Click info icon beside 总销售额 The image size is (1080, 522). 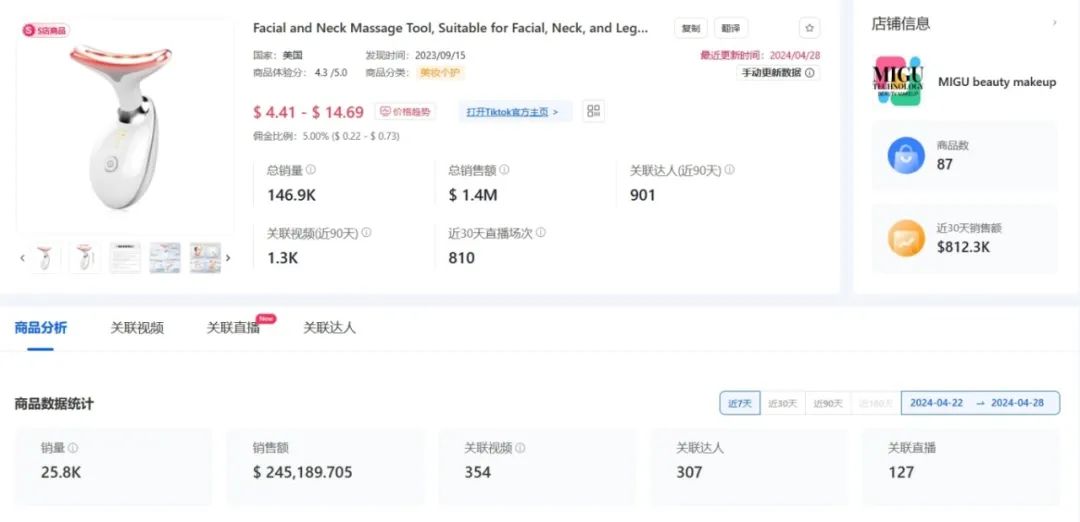[504, 169]
